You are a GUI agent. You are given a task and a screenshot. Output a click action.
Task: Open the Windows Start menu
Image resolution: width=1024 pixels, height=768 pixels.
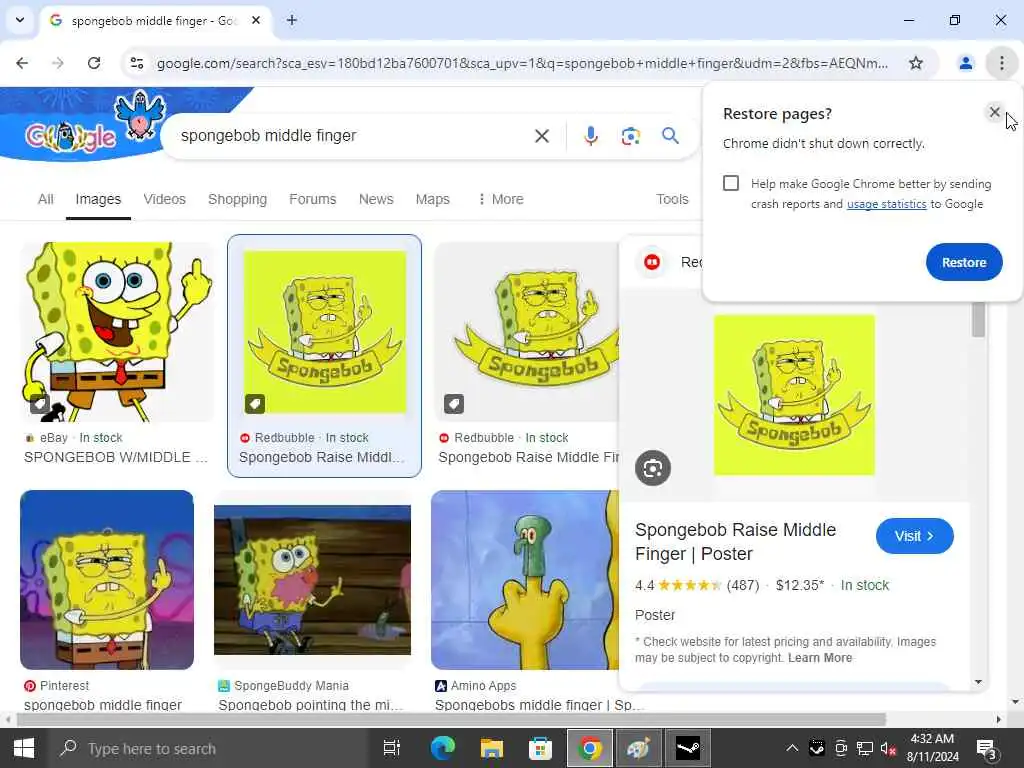coord(24,748)
